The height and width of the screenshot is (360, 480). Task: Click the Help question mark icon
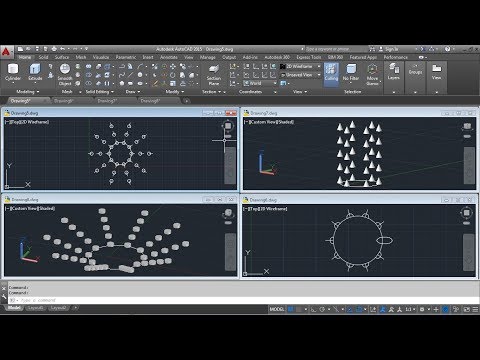pyautogui.click(x=448, y=49)
